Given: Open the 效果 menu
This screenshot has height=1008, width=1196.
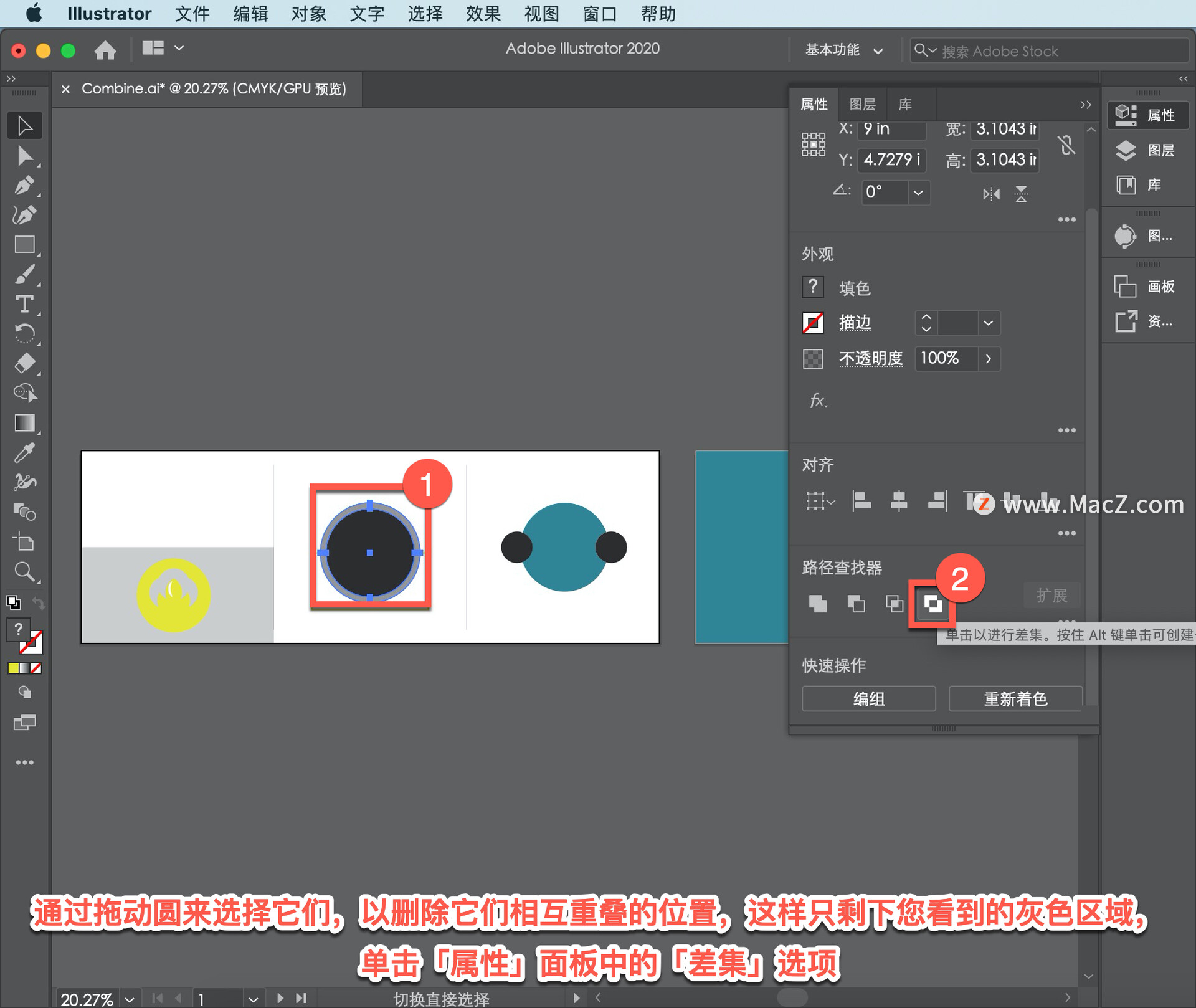Looking at the screenshot, I should [483, 14].
